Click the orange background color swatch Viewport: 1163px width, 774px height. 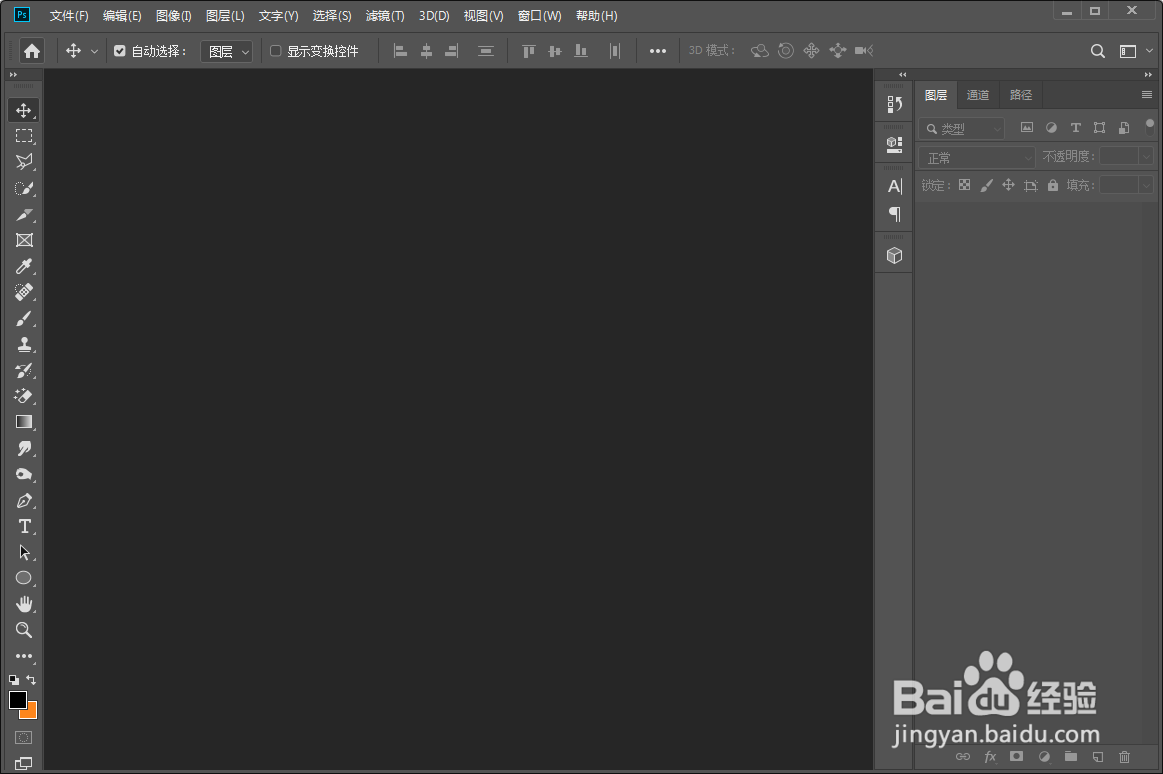click(31, 712)
